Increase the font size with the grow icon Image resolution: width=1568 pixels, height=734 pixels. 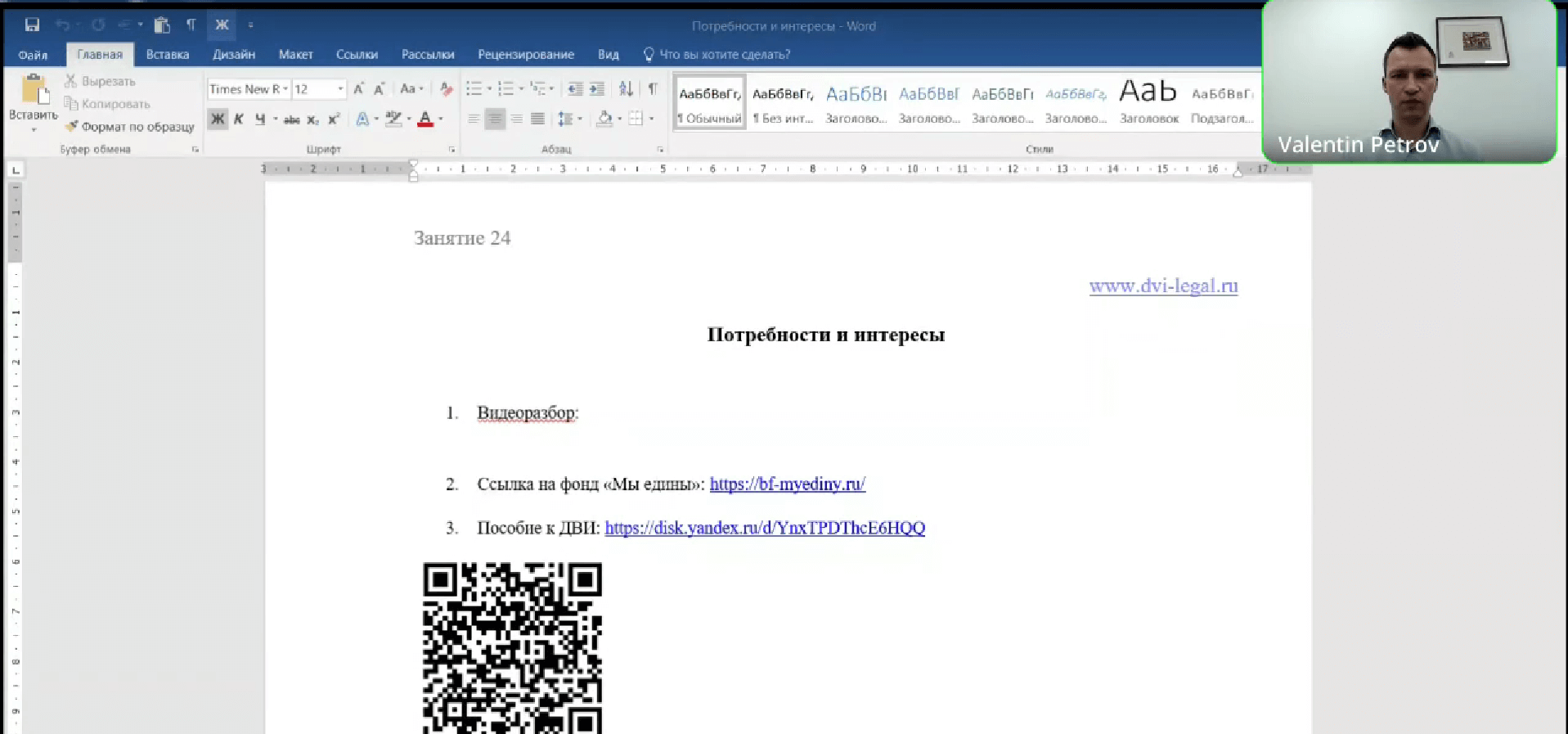coord(358,88)
